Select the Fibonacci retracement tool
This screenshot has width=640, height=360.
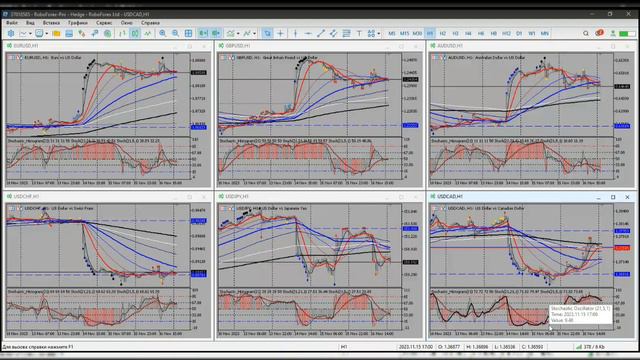346,33
